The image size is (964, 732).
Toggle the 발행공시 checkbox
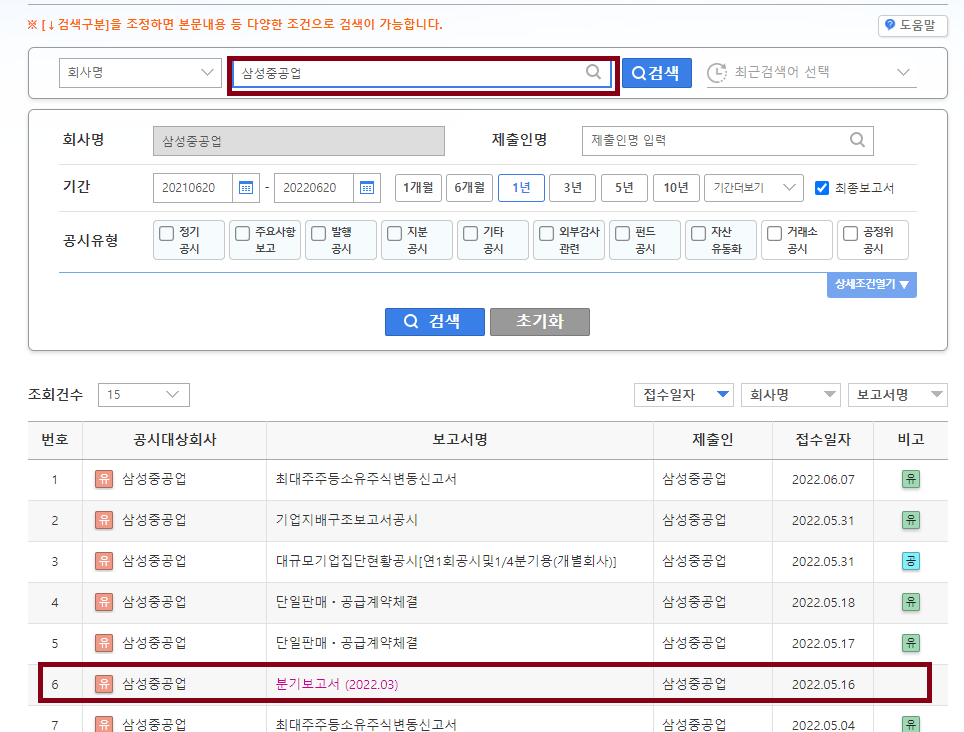click(x=318, y=234)
